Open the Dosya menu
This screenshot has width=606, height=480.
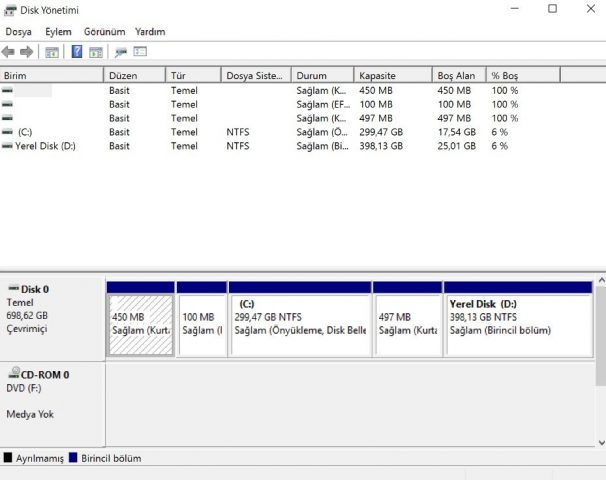19,32
